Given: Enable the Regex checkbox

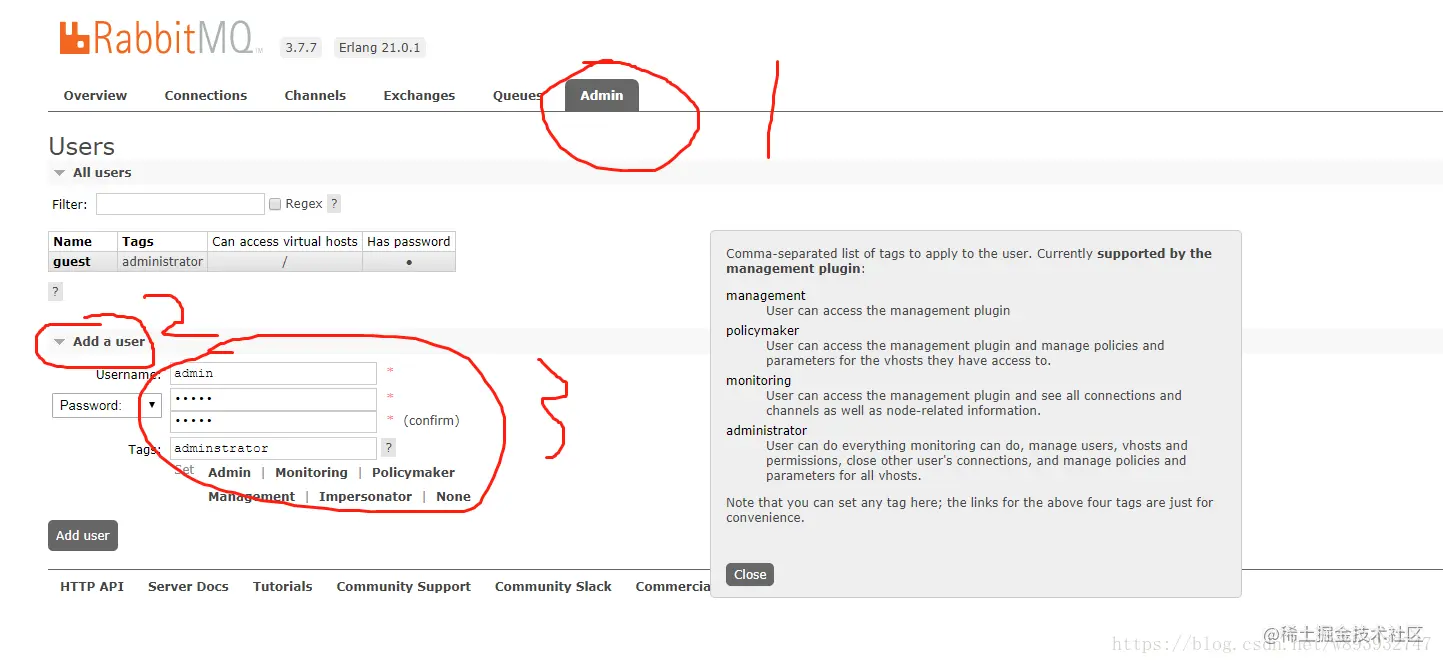Looking at the screenshot, I should point(275,204).
